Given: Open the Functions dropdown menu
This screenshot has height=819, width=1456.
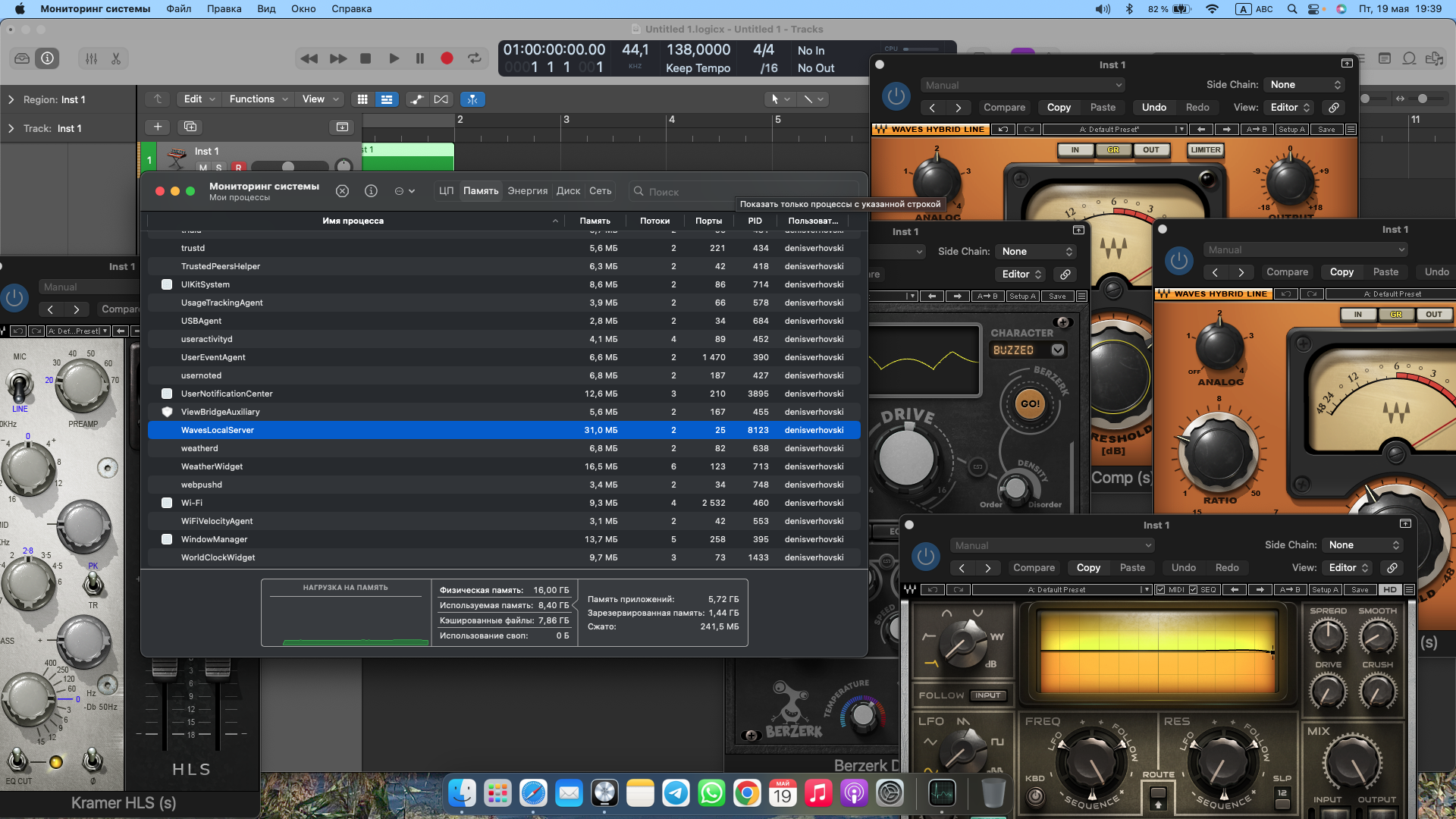Looking at the screenshot, I should point(259,99).
